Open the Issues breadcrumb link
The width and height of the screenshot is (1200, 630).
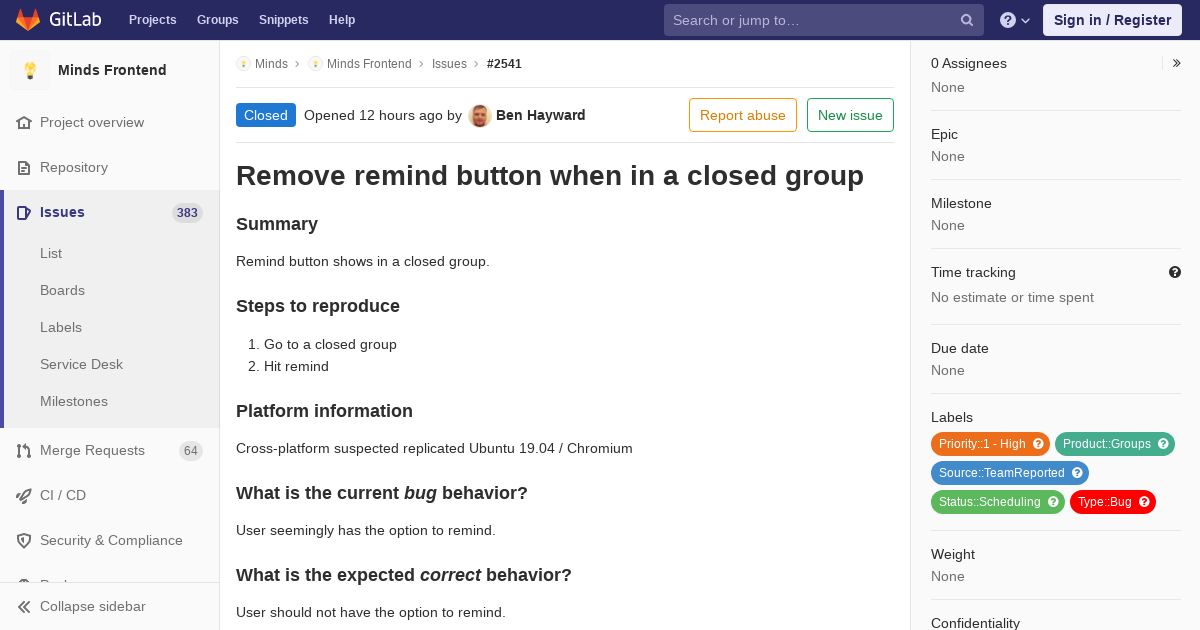[x=449, y=64]
